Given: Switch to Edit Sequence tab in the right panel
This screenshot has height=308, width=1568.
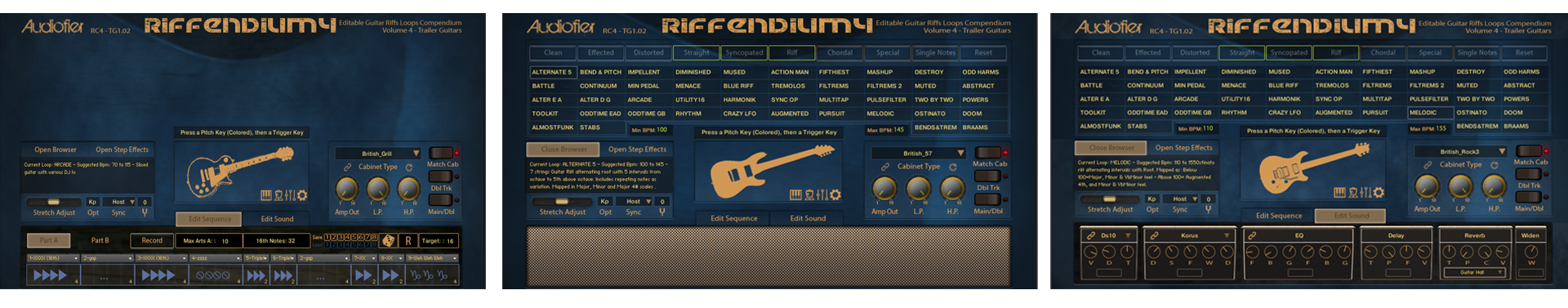Looking at the screenshot, I should 1279,216.
